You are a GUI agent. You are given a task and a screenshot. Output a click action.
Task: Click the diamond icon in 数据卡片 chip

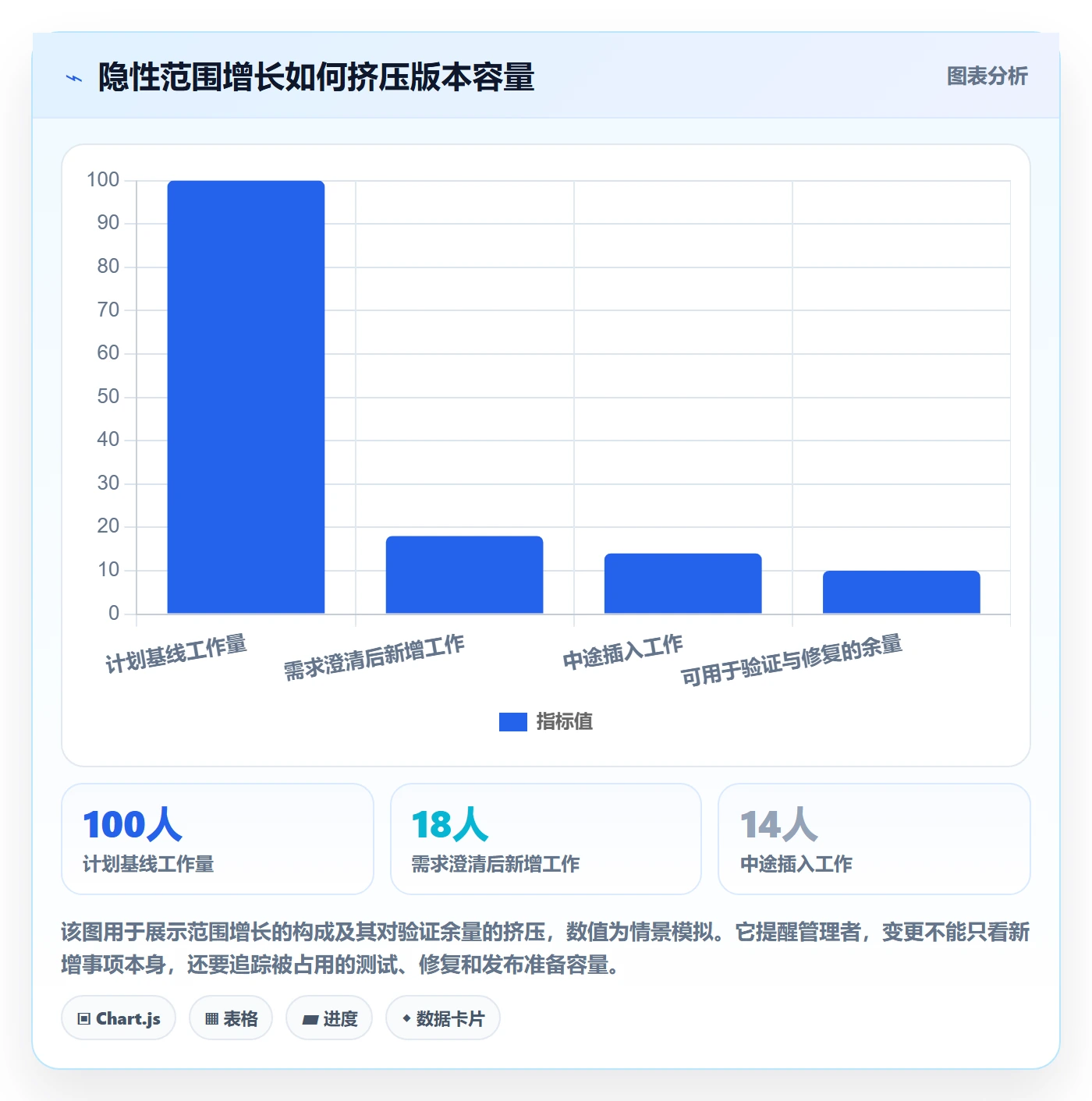[406, 1018]
